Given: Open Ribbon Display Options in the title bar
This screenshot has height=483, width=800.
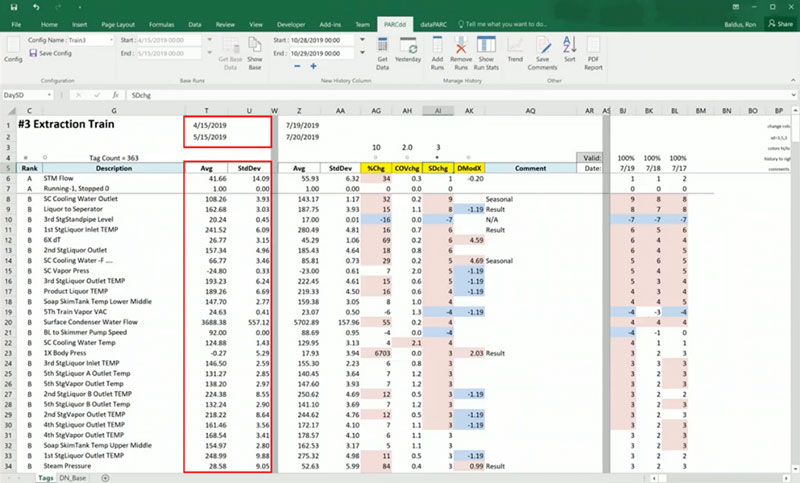Looking at the screenshot, I should click(736, 7).
